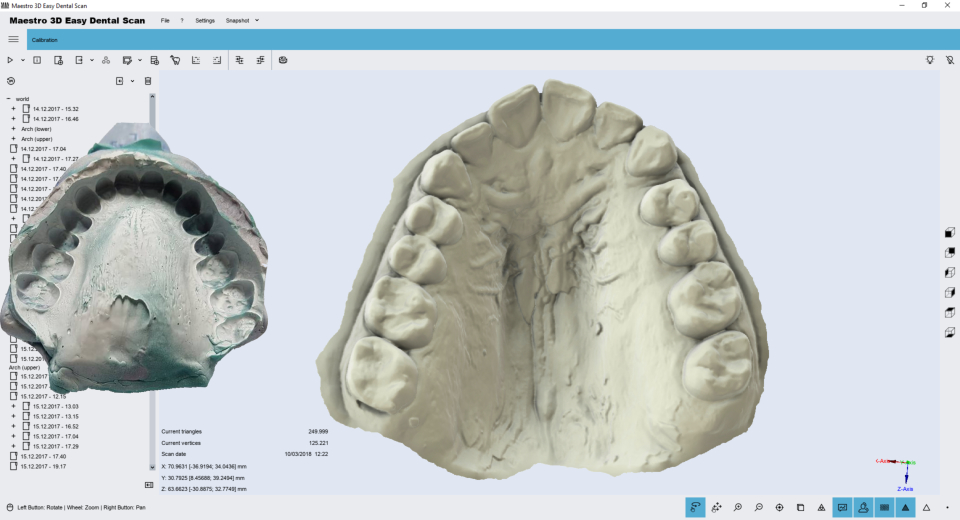The image size is (960, 520).
Task: Open the dropdown arrow beside the play icon
Action: (23, 60)
